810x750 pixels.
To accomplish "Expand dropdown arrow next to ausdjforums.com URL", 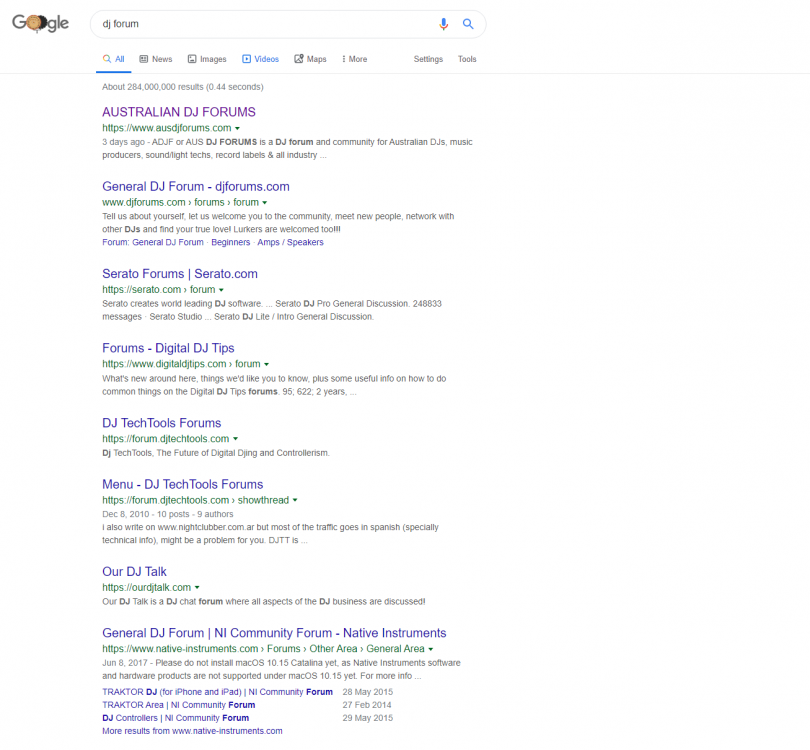I will coord(238,128).
